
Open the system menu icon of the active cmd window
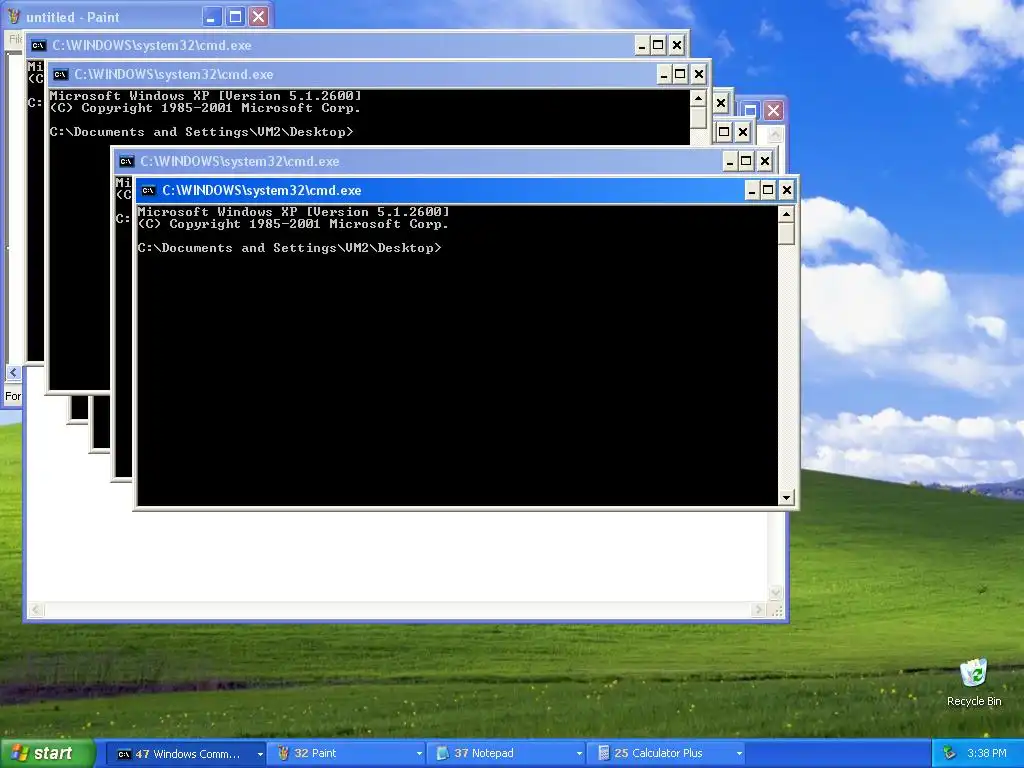(x=148, y=191)
